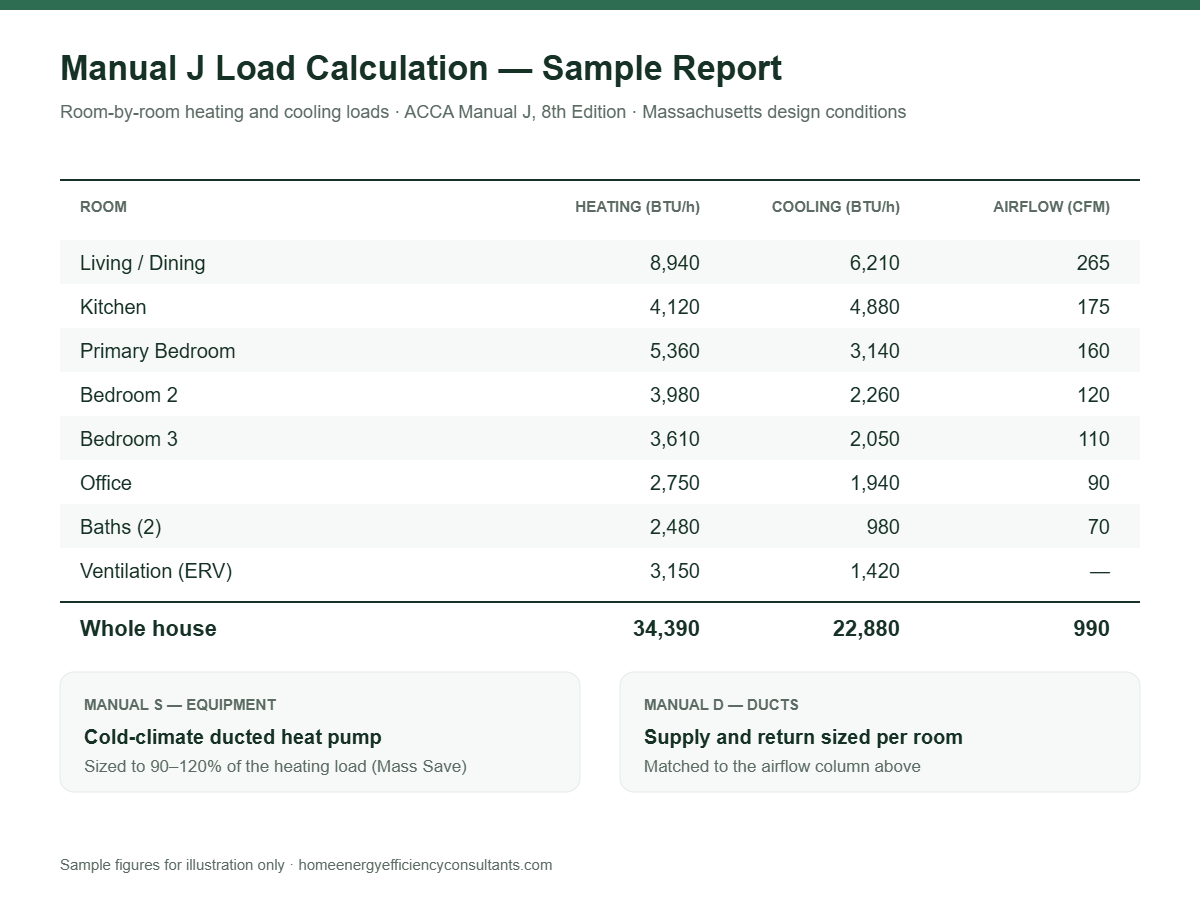
Task: Select the Bedroom 3 row label
Action: [129, 439]
